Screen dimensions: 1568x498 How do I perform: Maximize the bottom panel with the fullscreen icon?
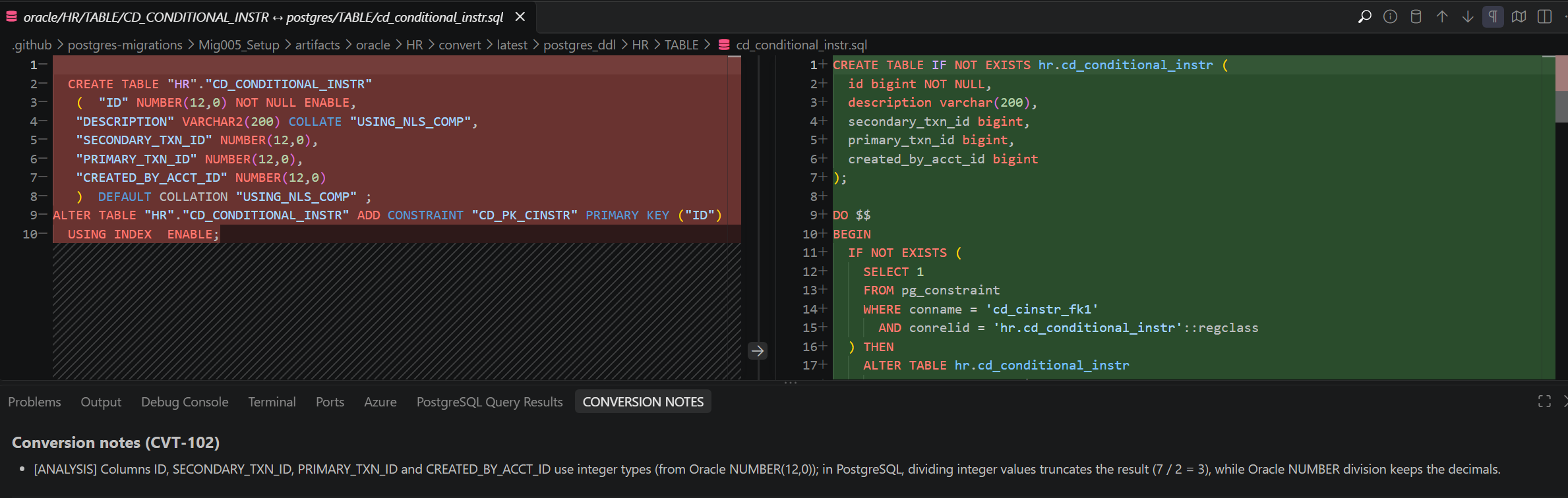pos(1544,401)
